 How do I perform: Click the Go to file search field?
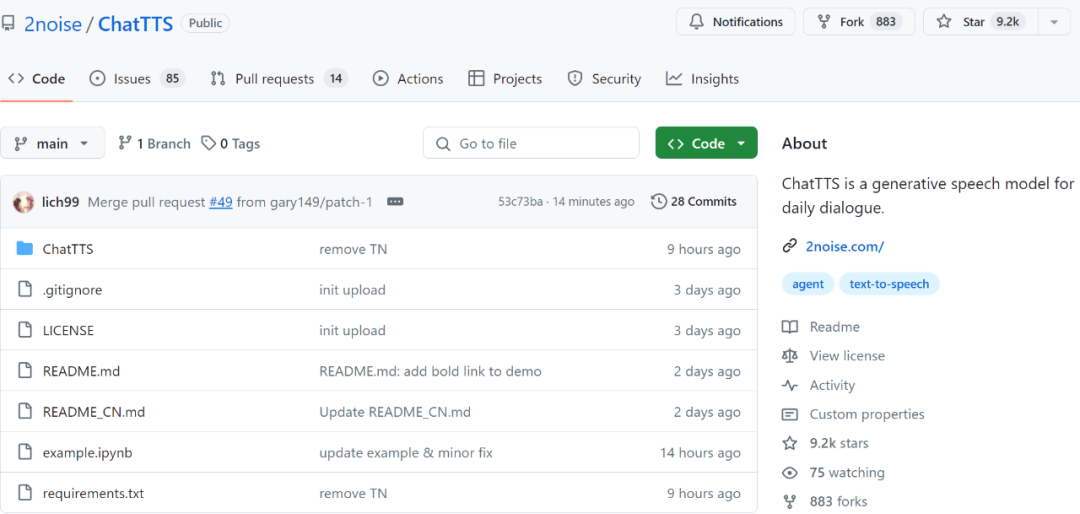531,143
